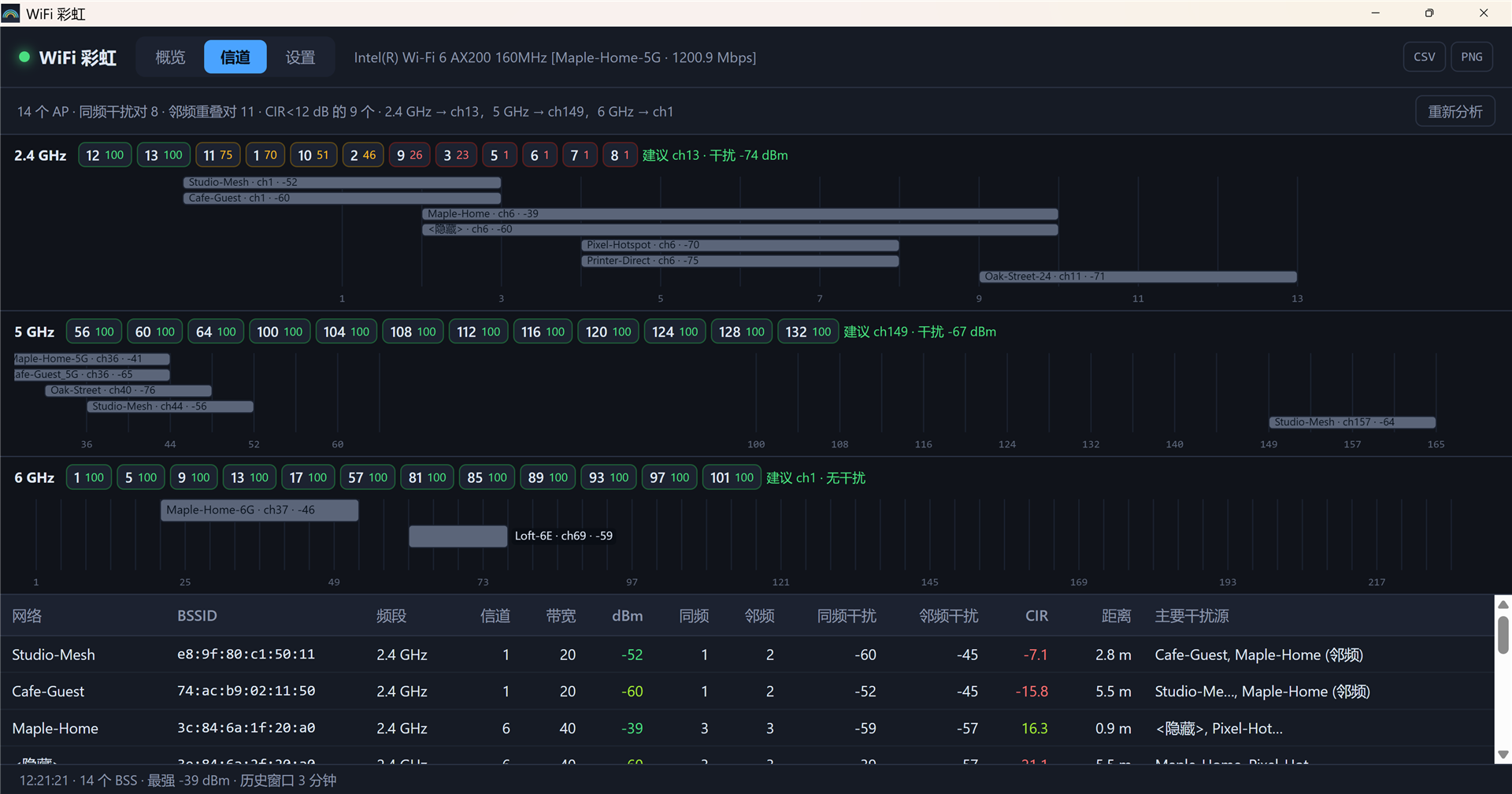Select the Cafe-Guest table row
This screenshot has height=794, width=1512.
pos(747,691)
